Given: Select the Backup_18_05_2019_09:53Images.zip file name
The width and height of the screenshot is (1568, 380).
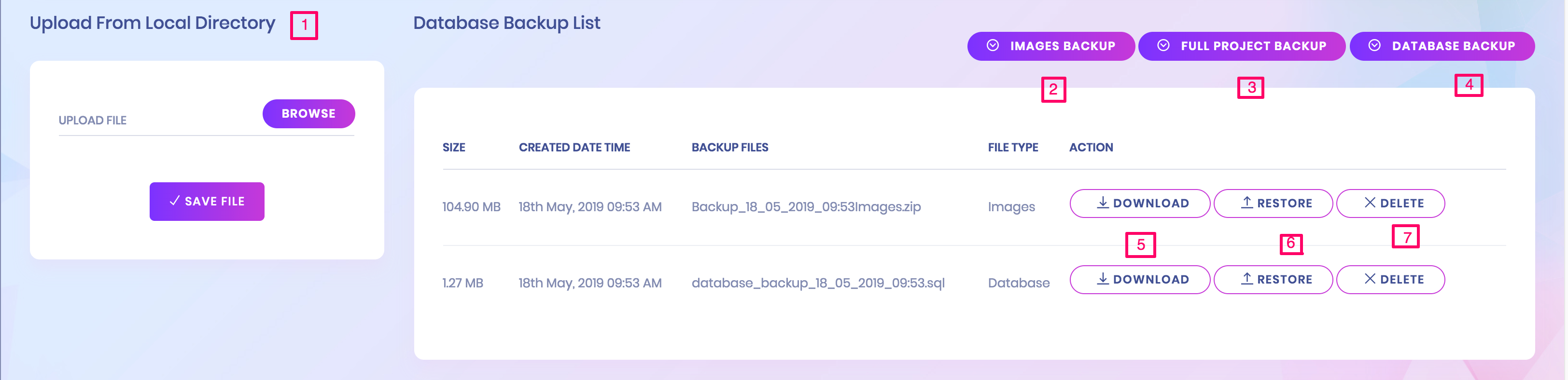Looking at the screenshot, I should (805, 207).
